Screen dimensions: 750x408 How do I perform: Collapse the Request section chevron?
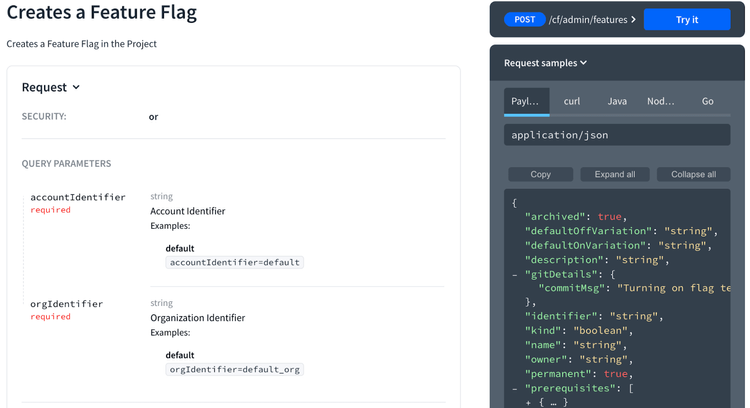(x=76, y=88)
